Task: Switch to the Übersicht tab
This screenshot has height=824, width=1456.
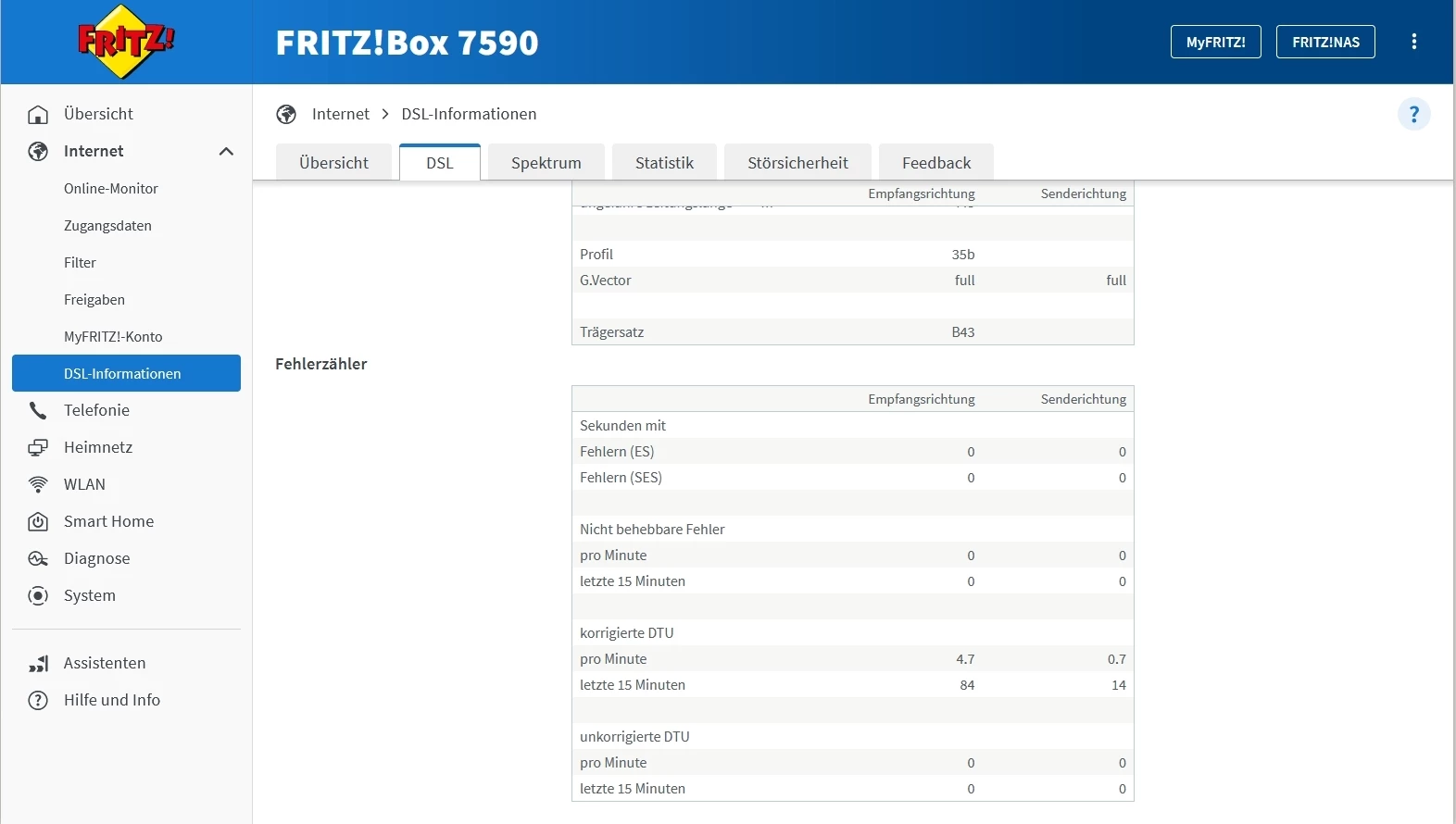Action: (333, 162)
